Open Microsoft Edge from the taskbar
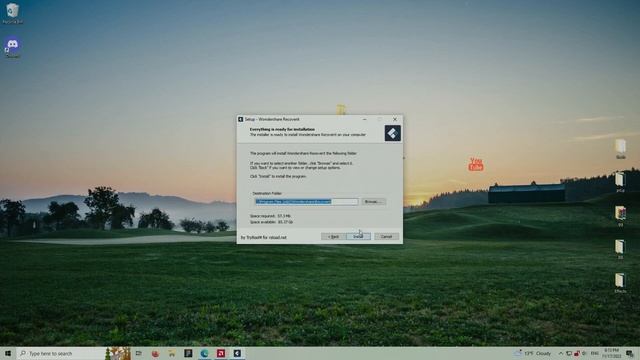This screenshot has height=360, width=640. click(204, 353)
